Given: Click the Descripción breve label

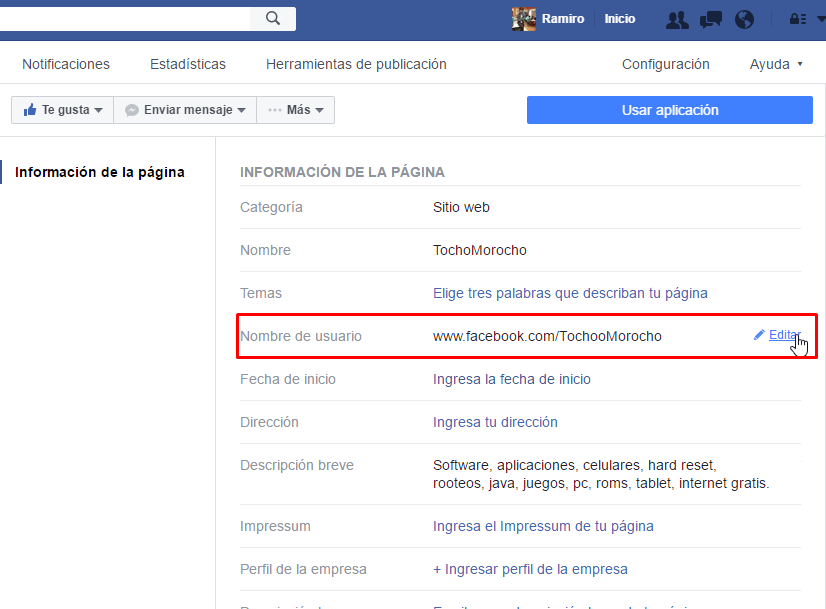Looking at the screenshot, I should click(x=297, y=465).
